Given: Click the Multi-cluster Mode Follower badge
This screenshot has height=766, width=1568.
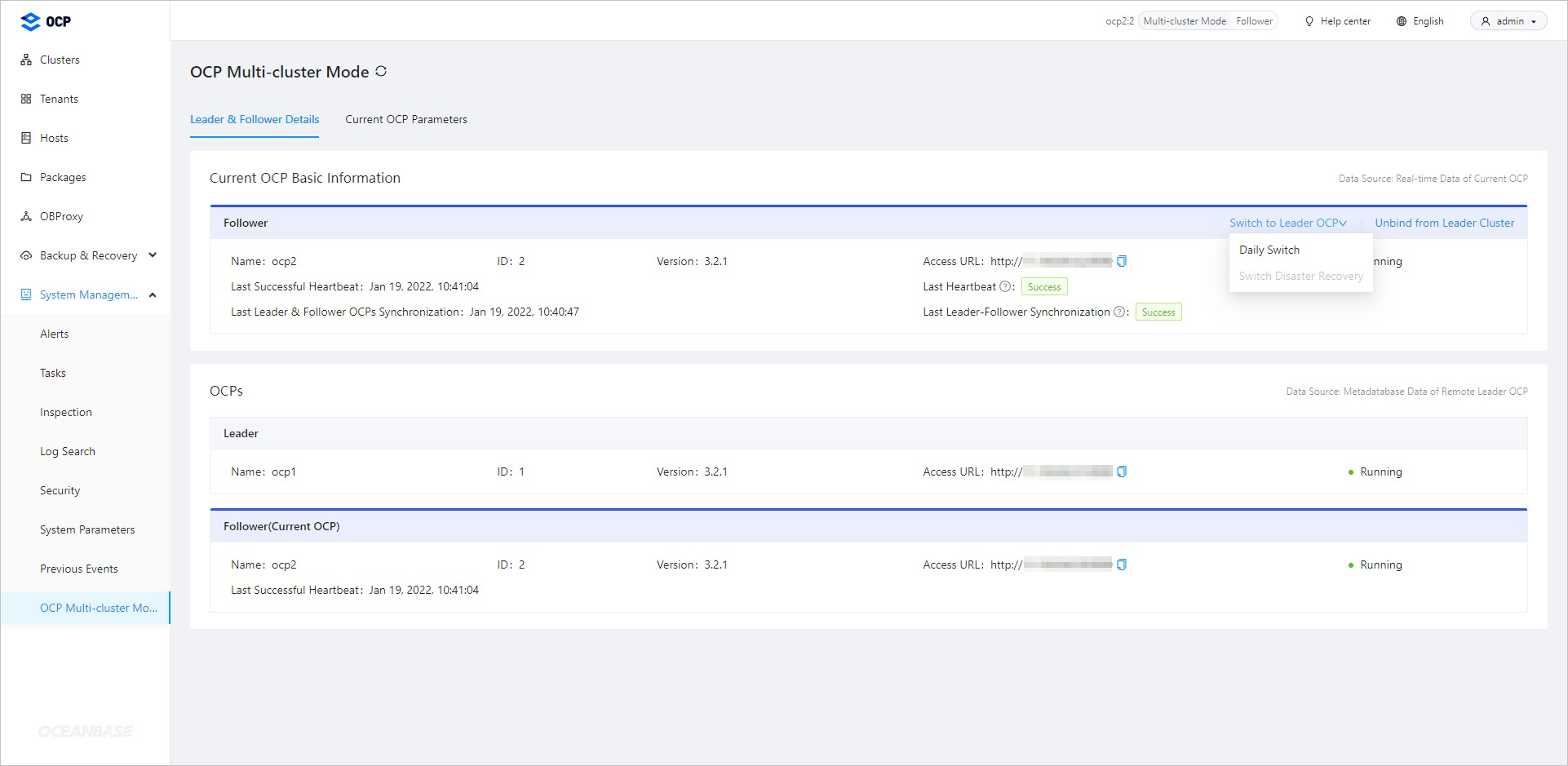Looking at the screenshot, I should 1207,21.
